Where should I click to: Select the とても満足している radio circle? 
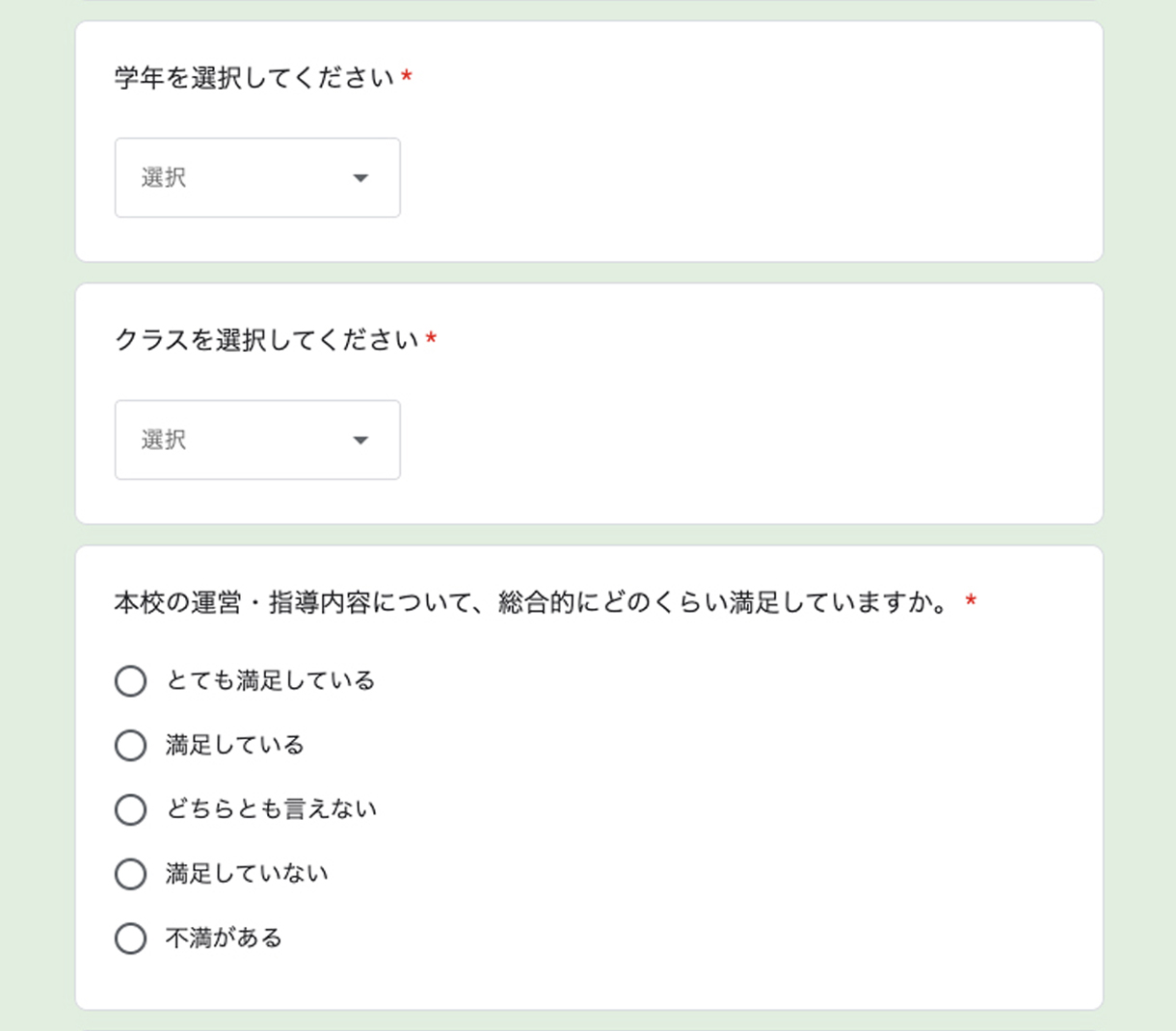pos(130,681)
